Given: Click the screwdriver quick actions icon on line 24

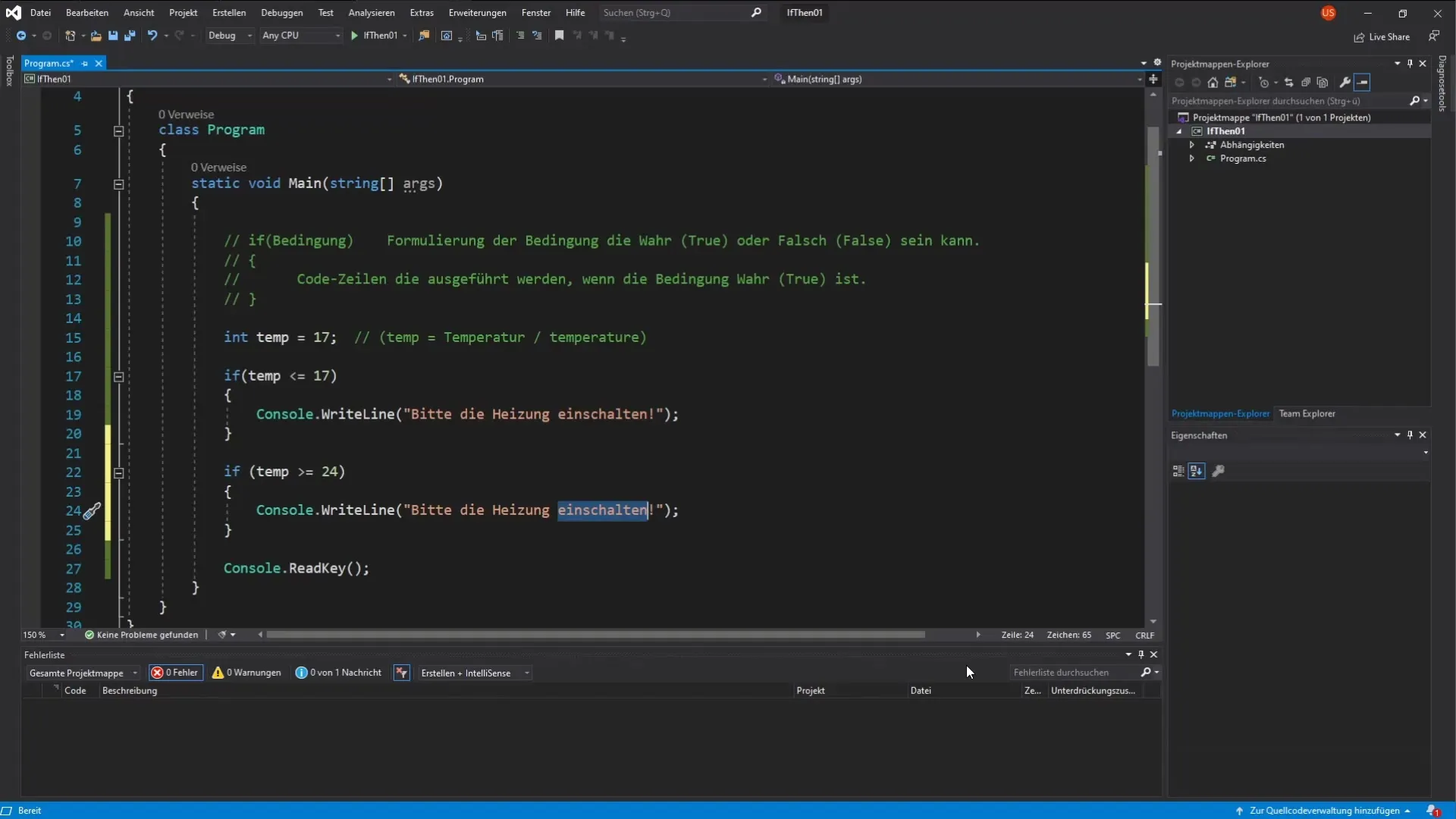Looking at the screenshot, I should (x=92, y=512).
